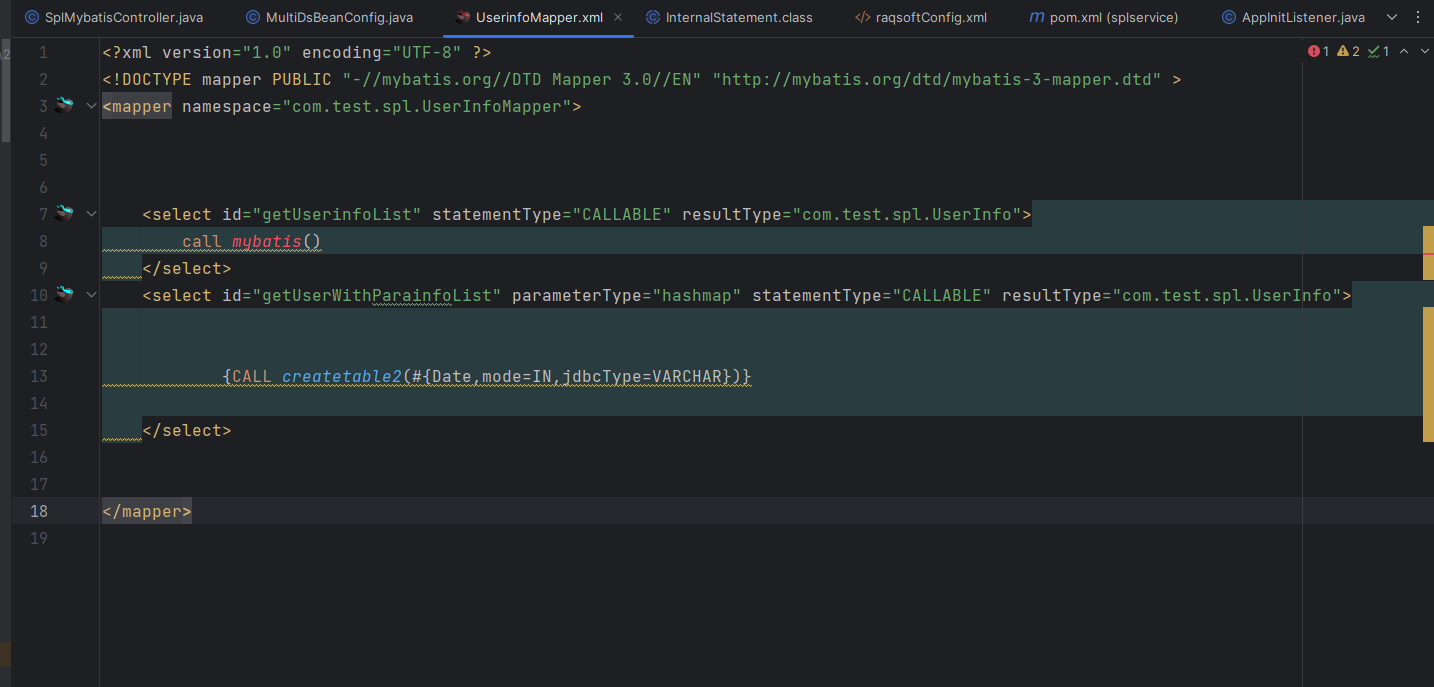1434x687 pixels.
Task: Click the InternalStatement.class tab icon
Action: tap(653, 18)
